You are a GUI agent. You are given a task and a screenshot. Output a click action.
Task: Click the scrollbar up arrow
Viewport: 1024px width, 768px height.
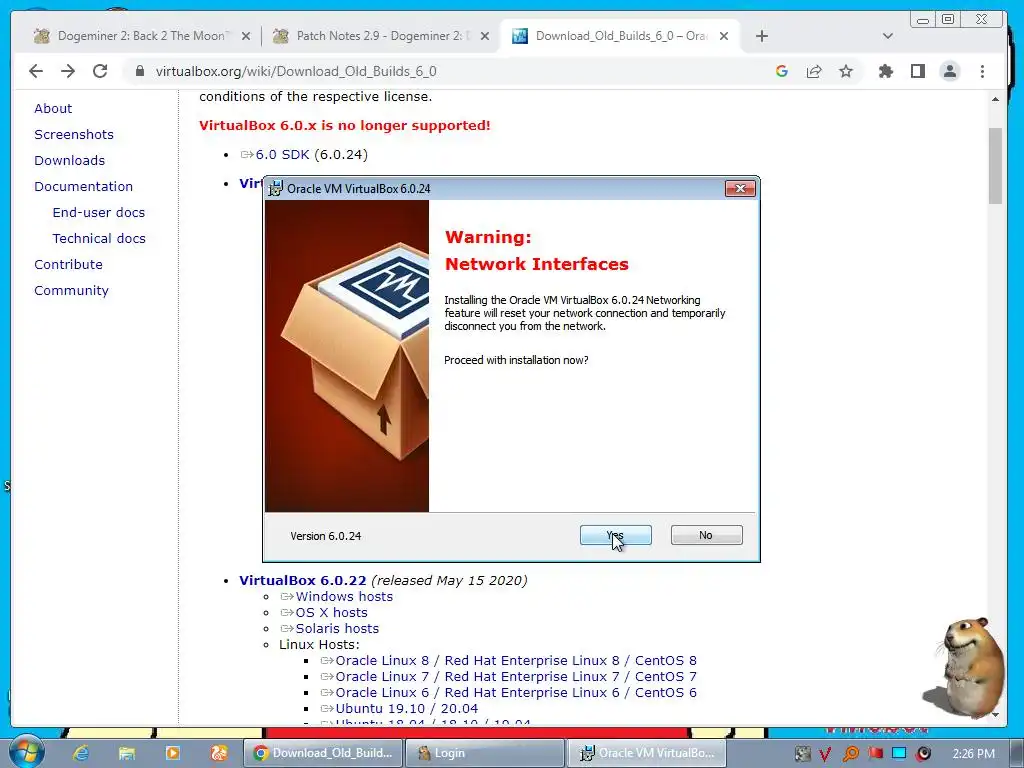[995, 99]
